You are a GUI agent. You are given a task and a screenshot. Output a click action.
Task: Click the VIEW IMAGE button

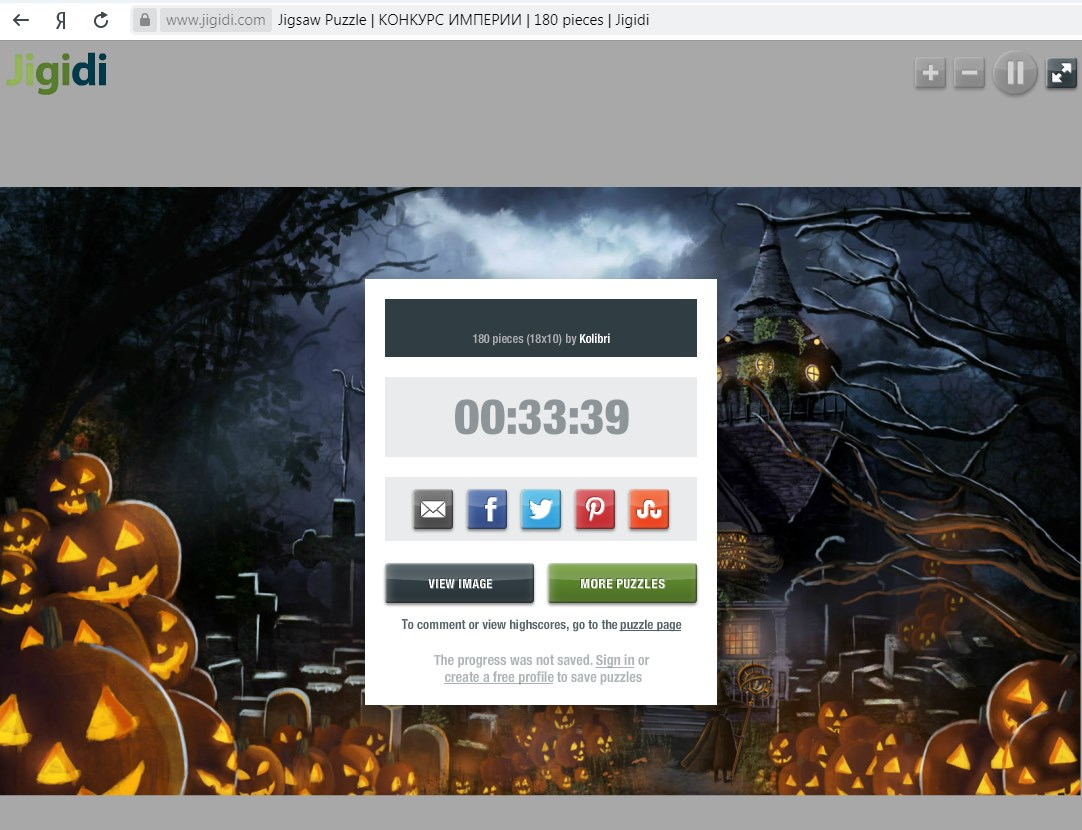pos(460,584)
